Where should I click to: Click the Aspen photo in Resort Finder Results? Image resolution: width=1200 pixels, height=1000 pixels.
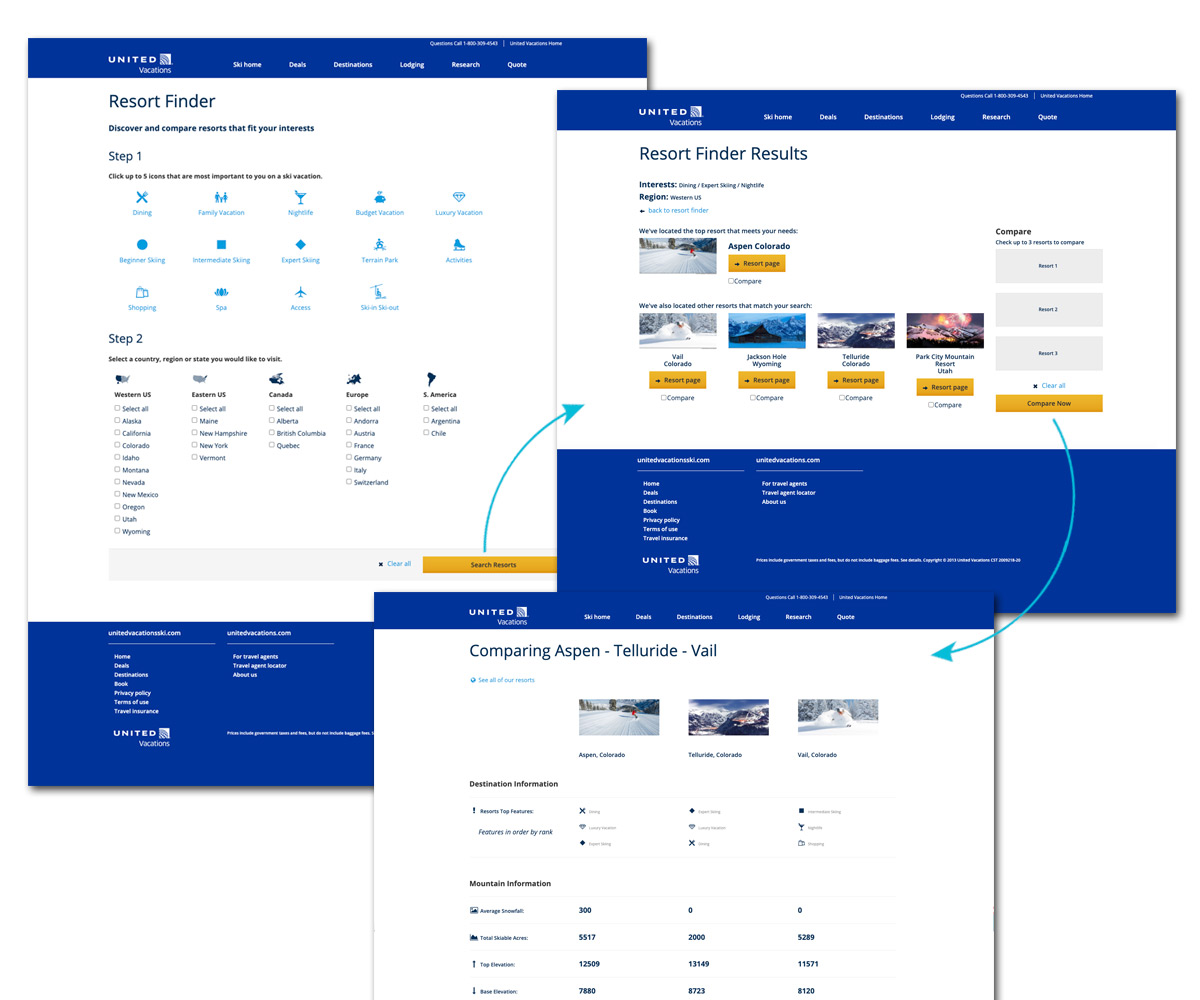tap(678, 255)
